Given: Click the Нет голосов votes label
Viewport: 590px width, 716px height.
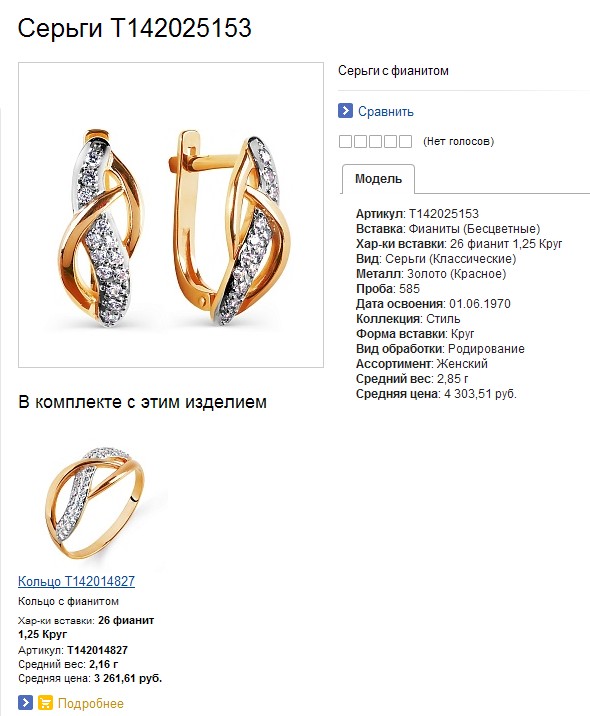Looking at the screenshot, I should (458, 141).
